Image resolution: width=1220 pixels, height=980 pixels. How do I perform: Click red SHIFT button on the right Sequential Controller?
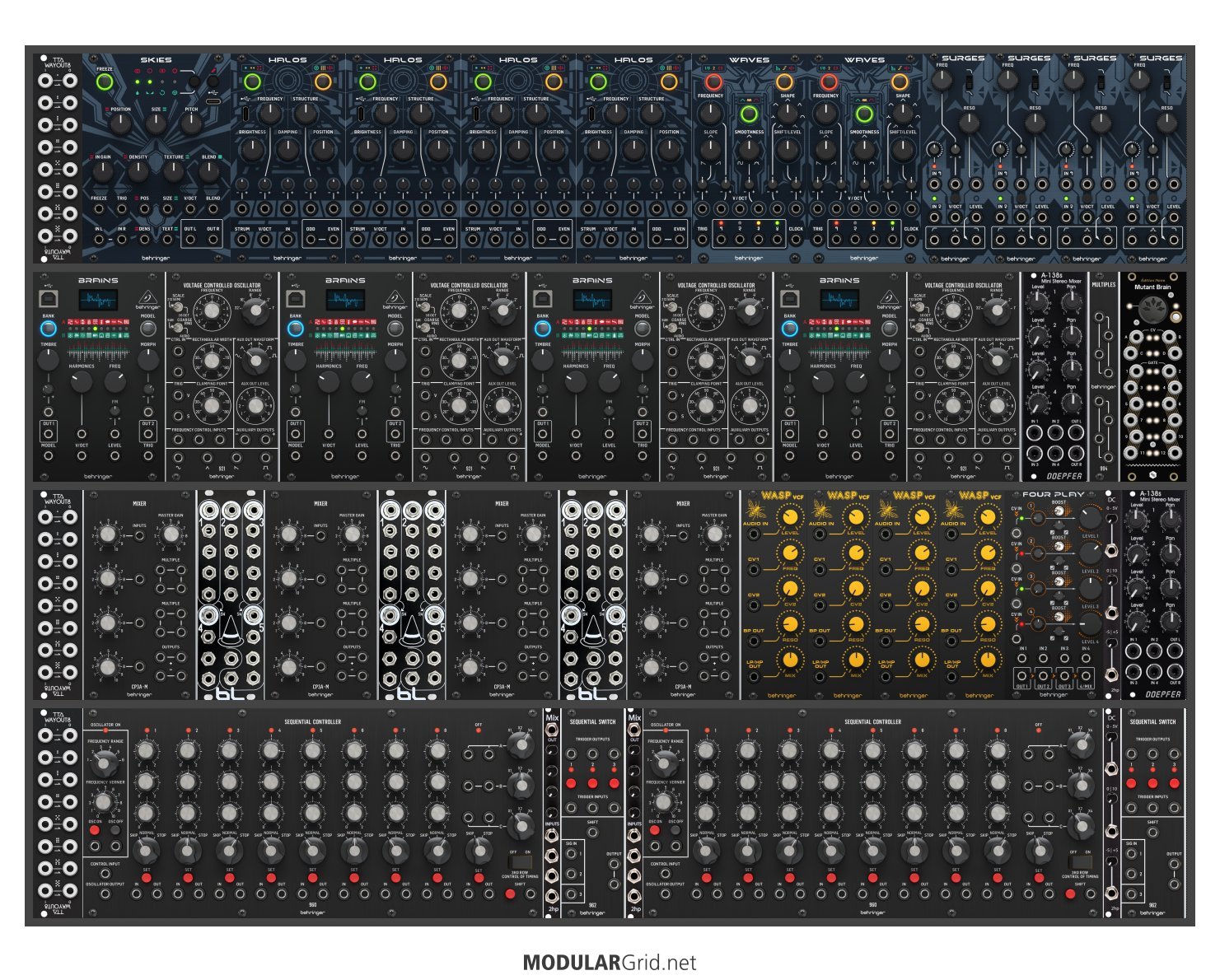pos(1070,894)
